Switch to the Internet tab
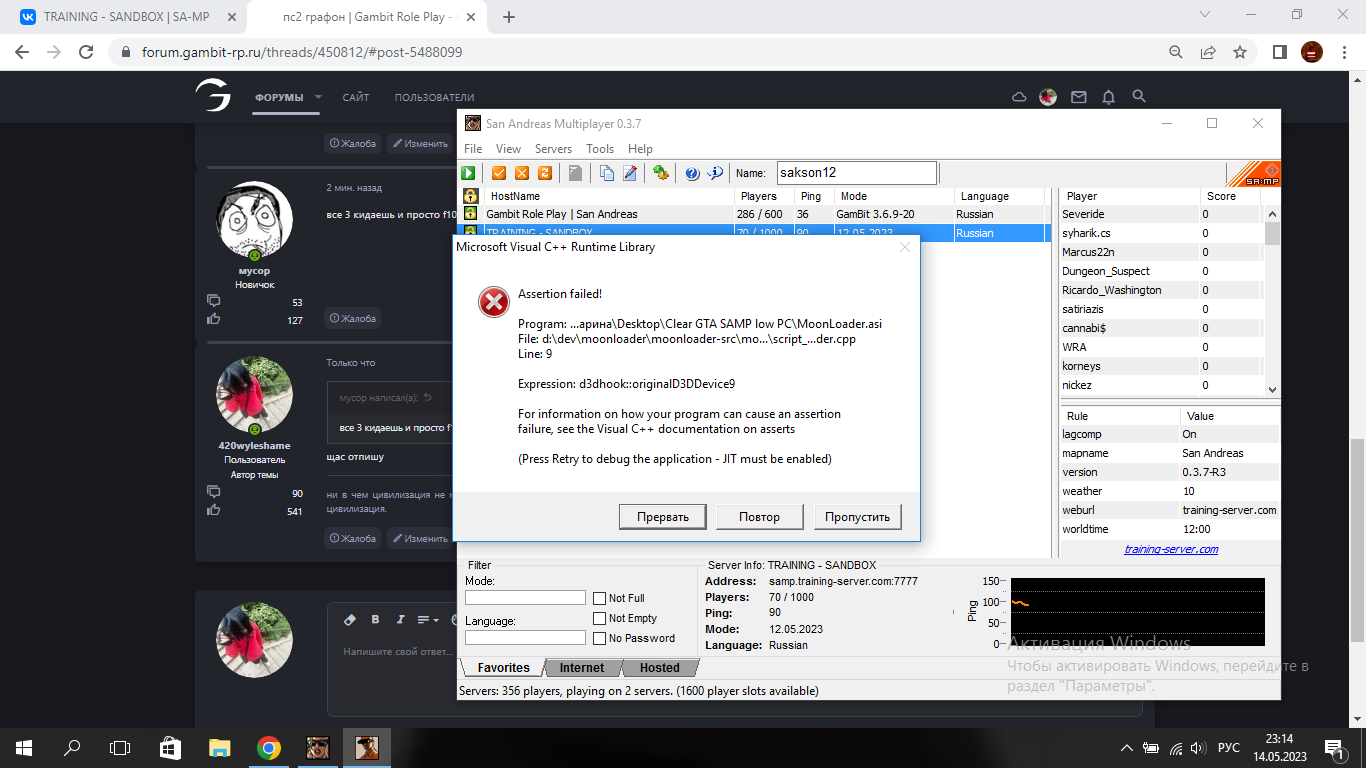Image resolution: width=1366 pixels, height=768 pixels. pos(582,668)
